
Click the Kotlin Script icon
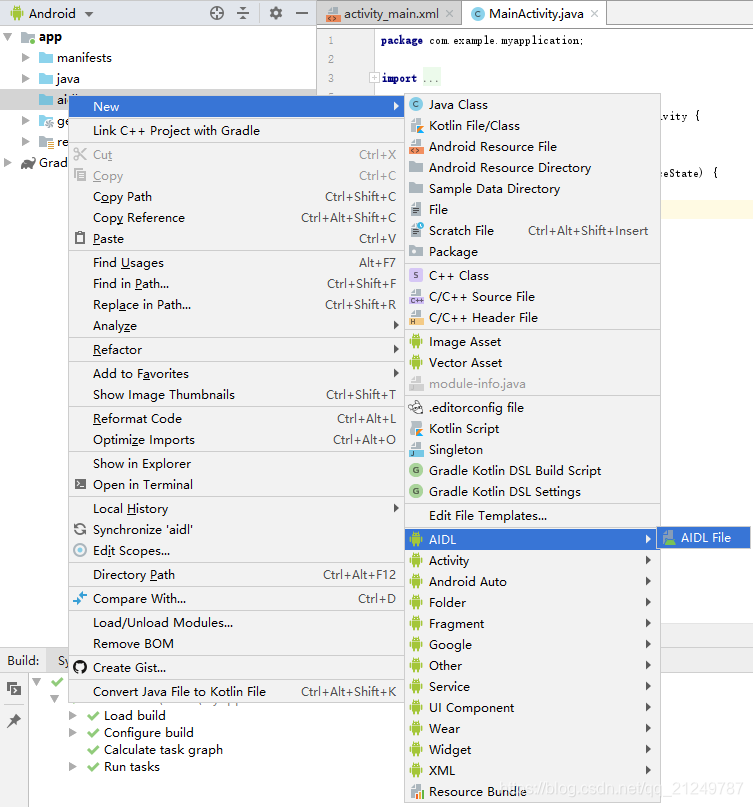416,429
